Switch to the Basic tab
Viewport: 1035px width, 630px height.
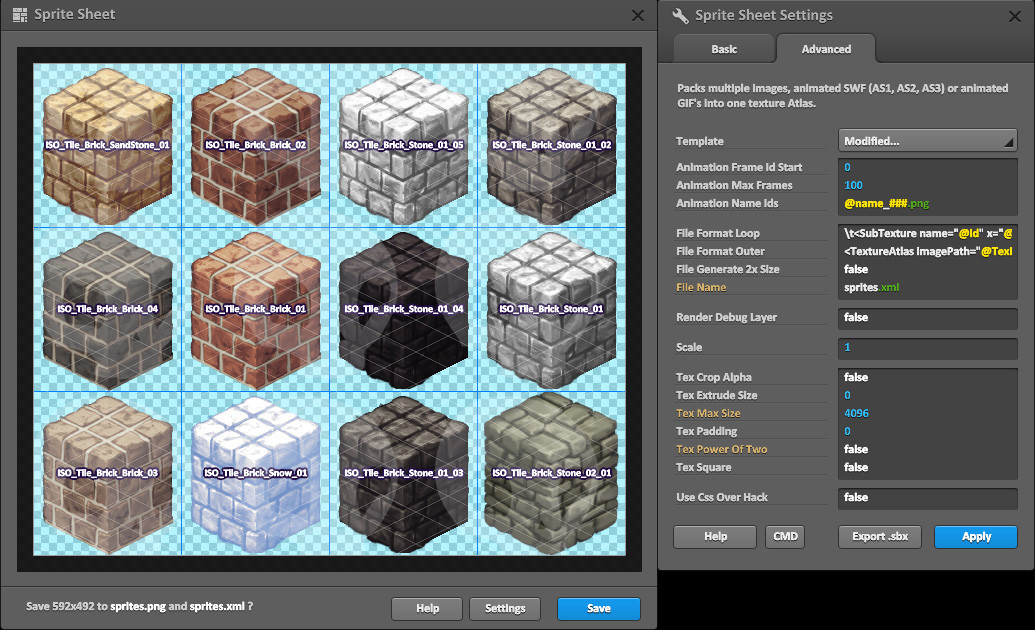(x=723, y=48)
